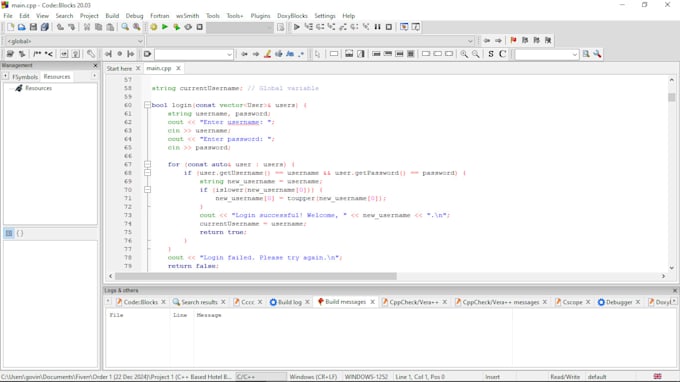This screenshot has height=382, width=680.
Task: Open the Build menu
Action: [x=112, y=16]
